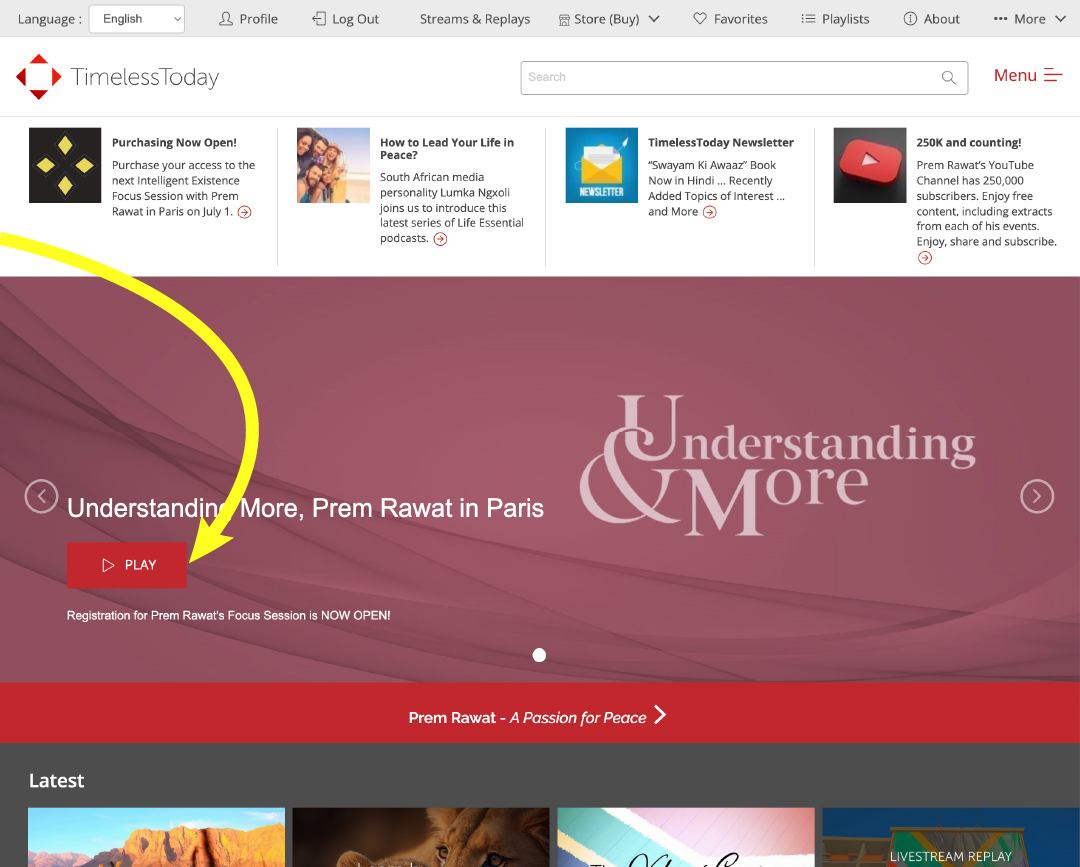Viewport: 1080px width, 867px height.
Task: Click the Purchasing Now Open! headline
Action: (x=174, y=143)
